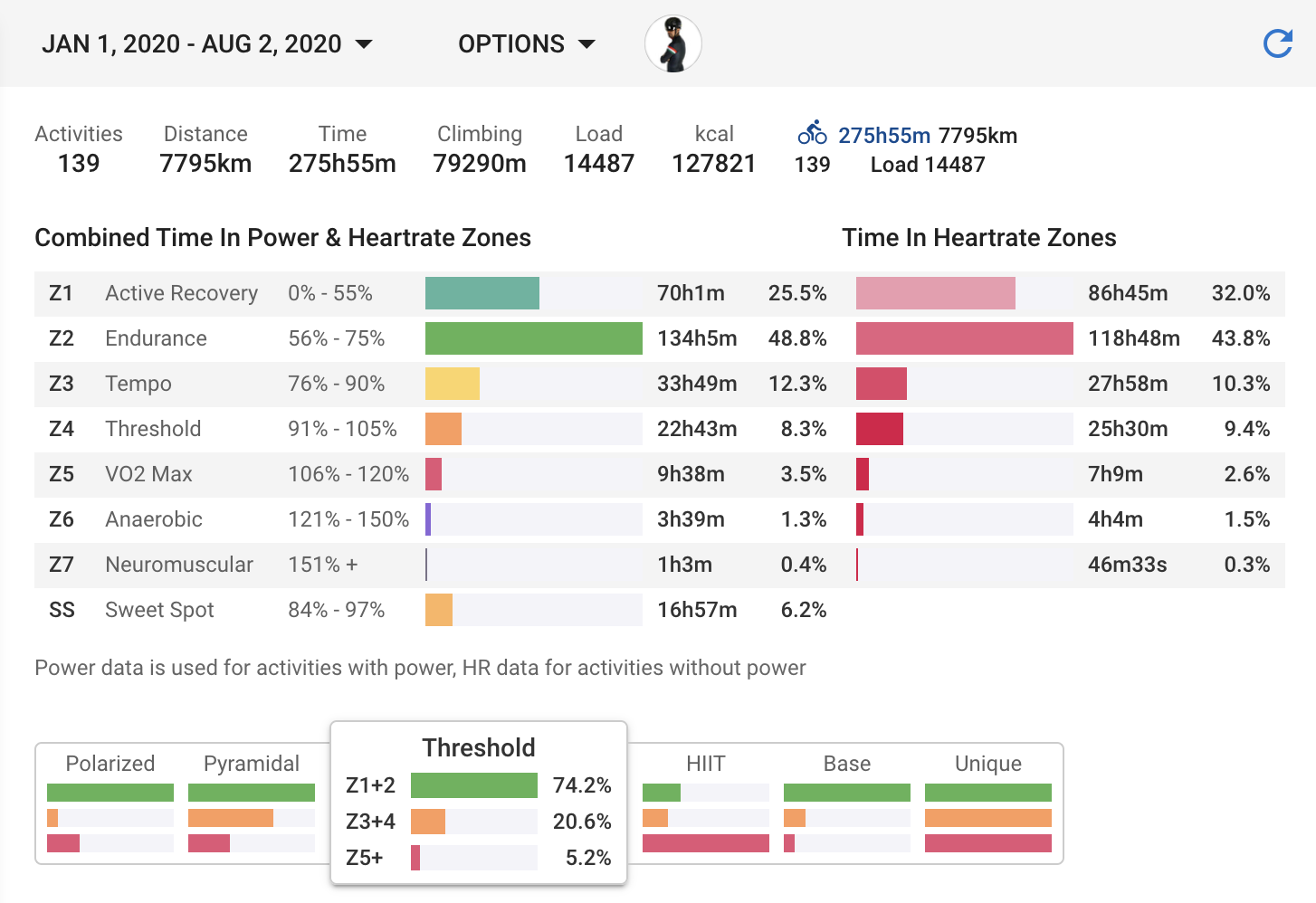Switch to the Polarized distribution card
The image size is (1316, 903).
pos(110,763)
